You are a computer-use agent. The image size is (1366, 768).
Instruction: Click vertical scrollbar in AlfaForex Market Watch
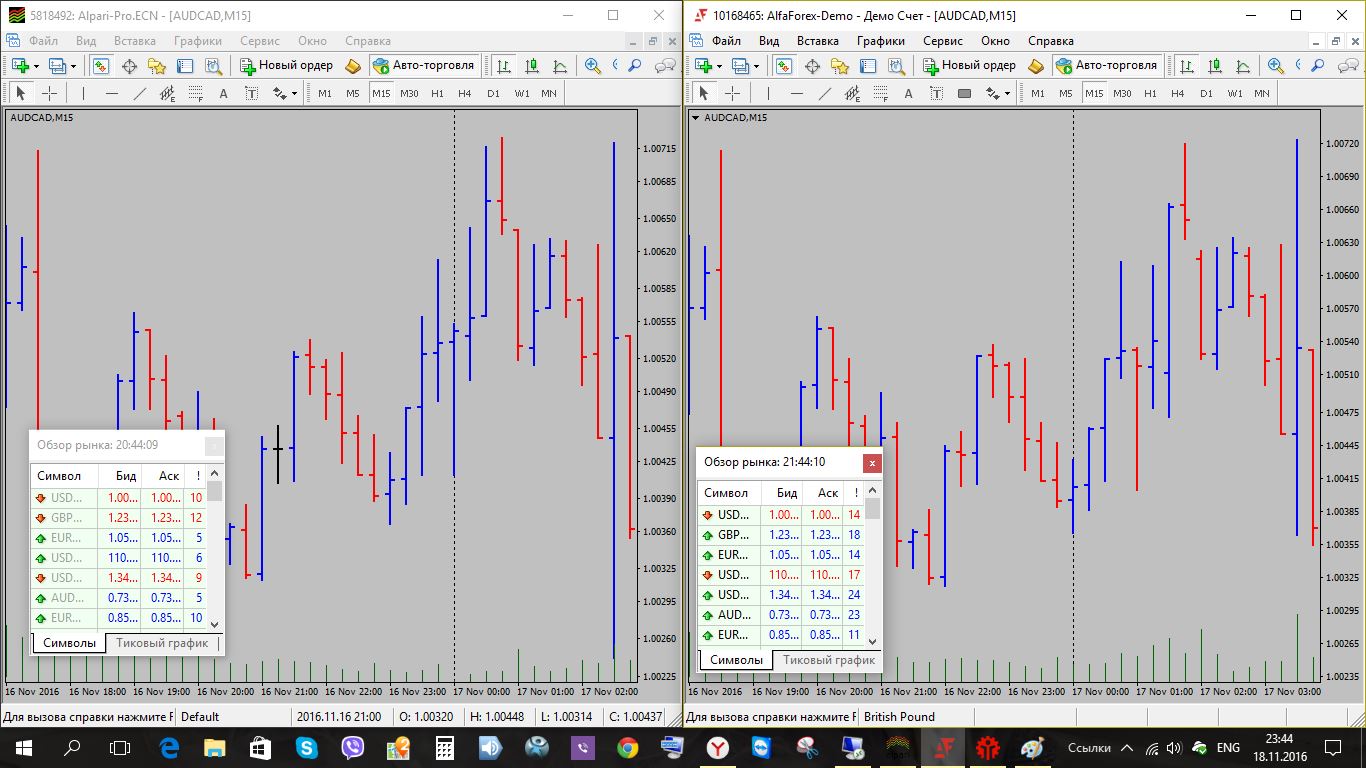(873, 565)
